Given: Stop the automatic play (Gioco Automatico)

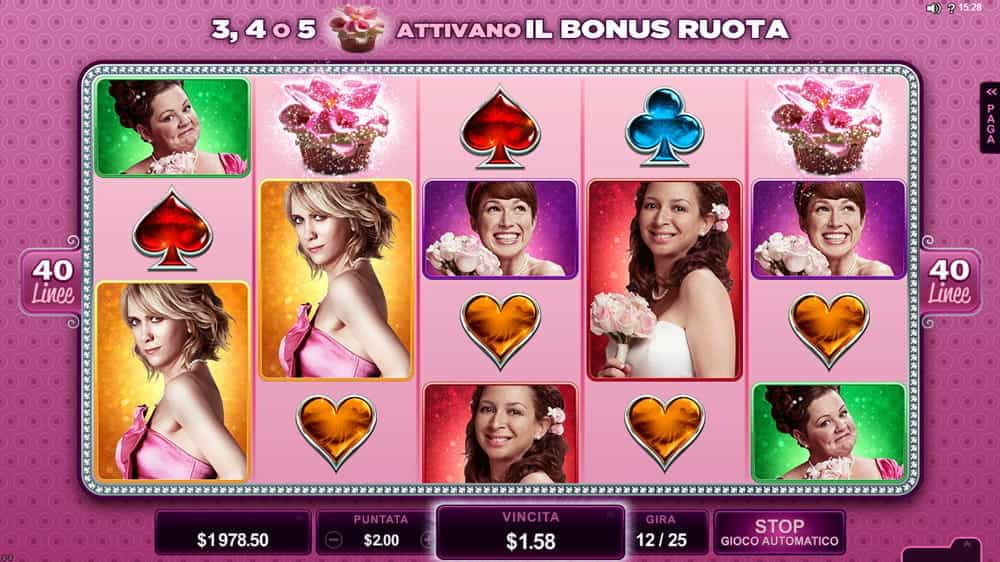Looking at the screenshot, I should (x=779, y=532).
